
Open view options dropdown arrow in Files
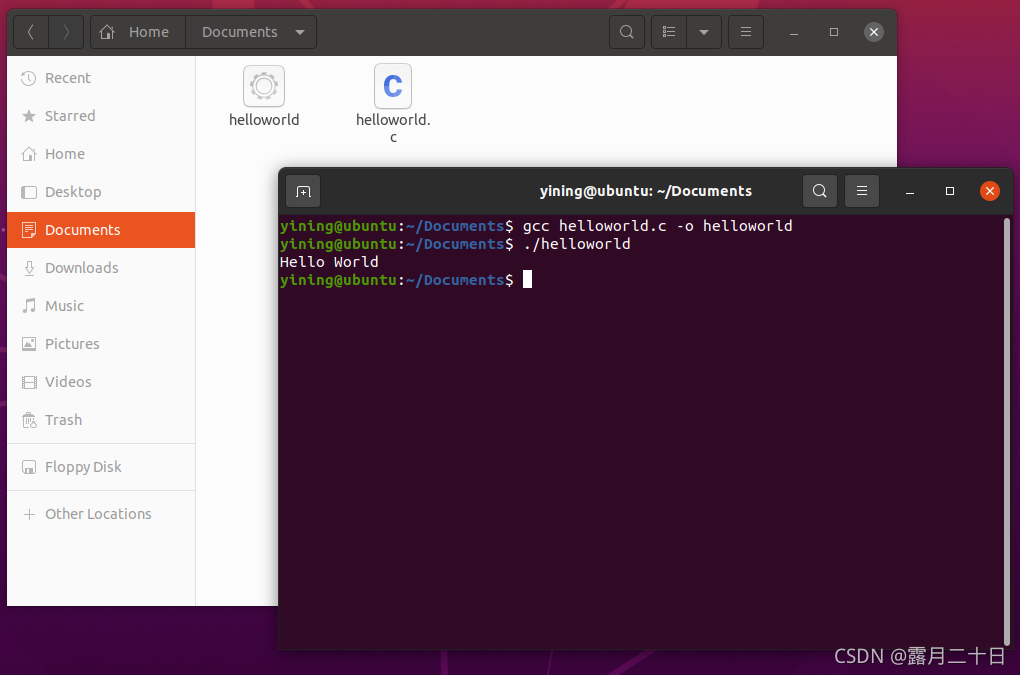tap(704, 32)
